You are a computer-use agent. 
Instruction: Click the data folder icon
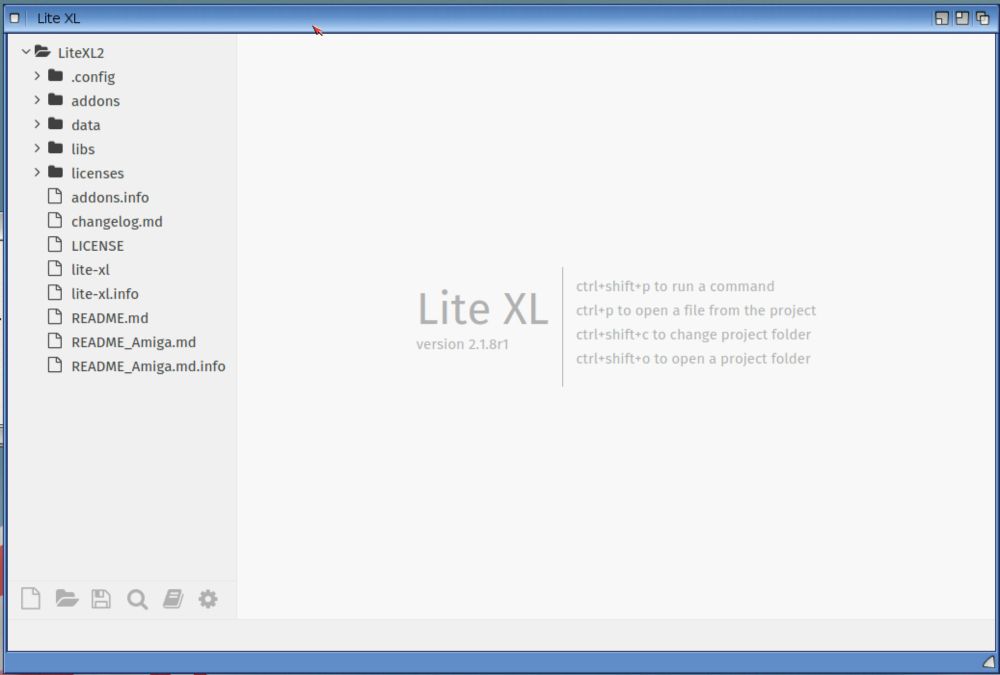[55, 124]
